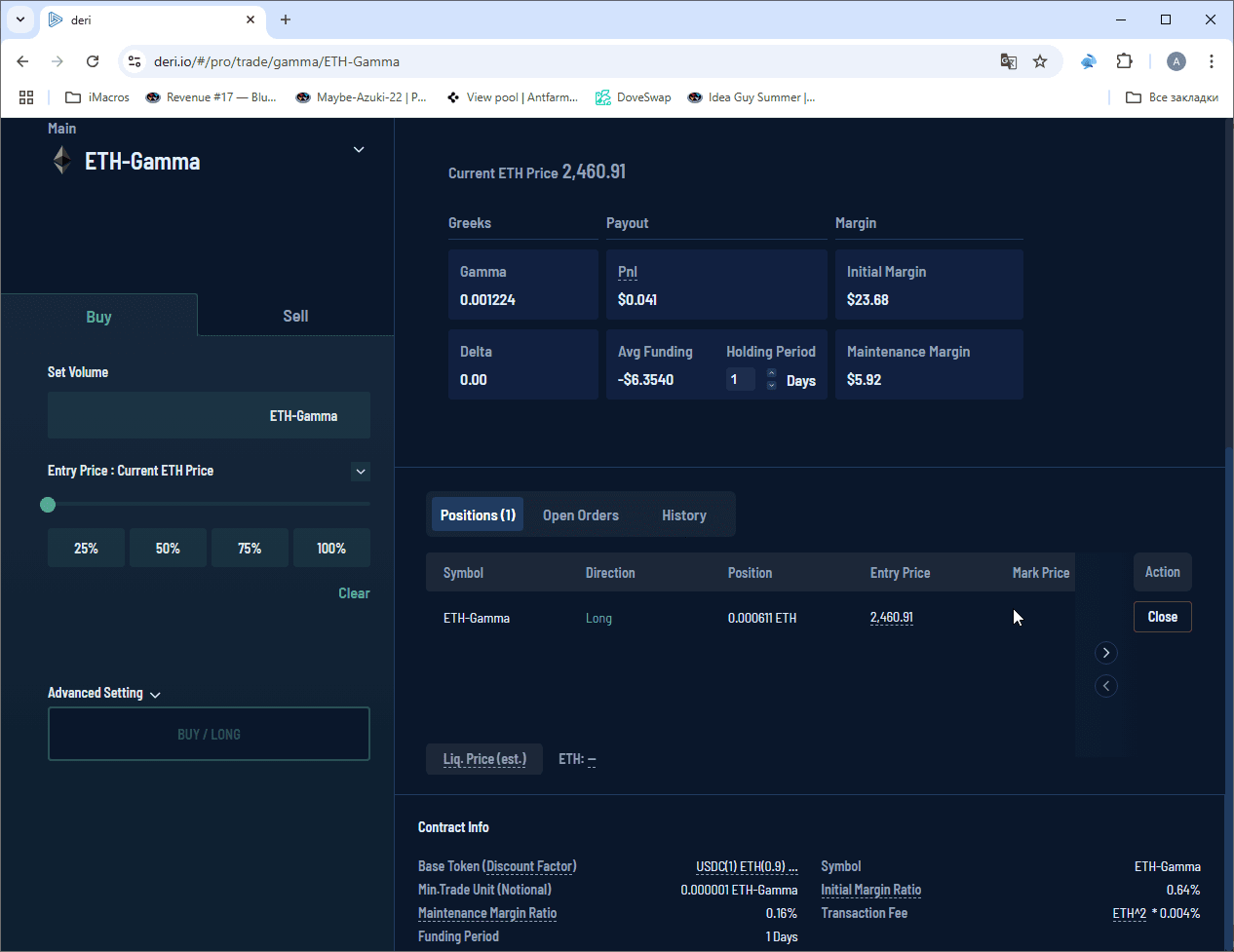Set volume to 100%
The height and width of the screenshot is (952, 1234).
click(331, 548)
